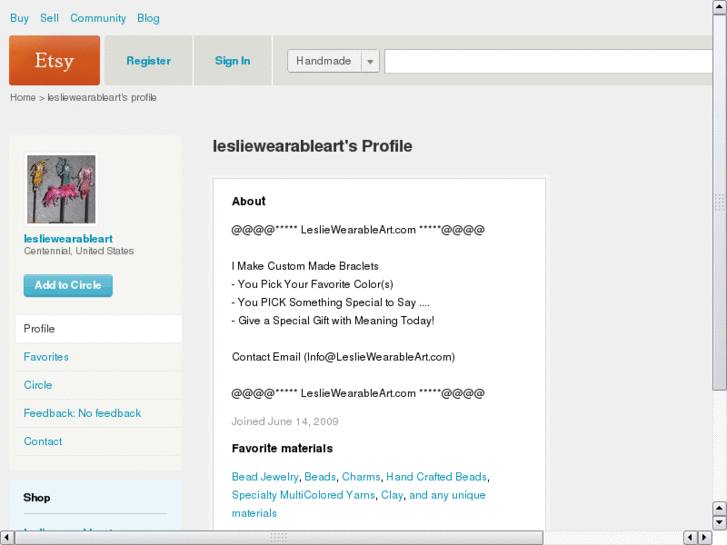
Task: Click the horizontal scrollbar right arrow
Action: [705, 538]
